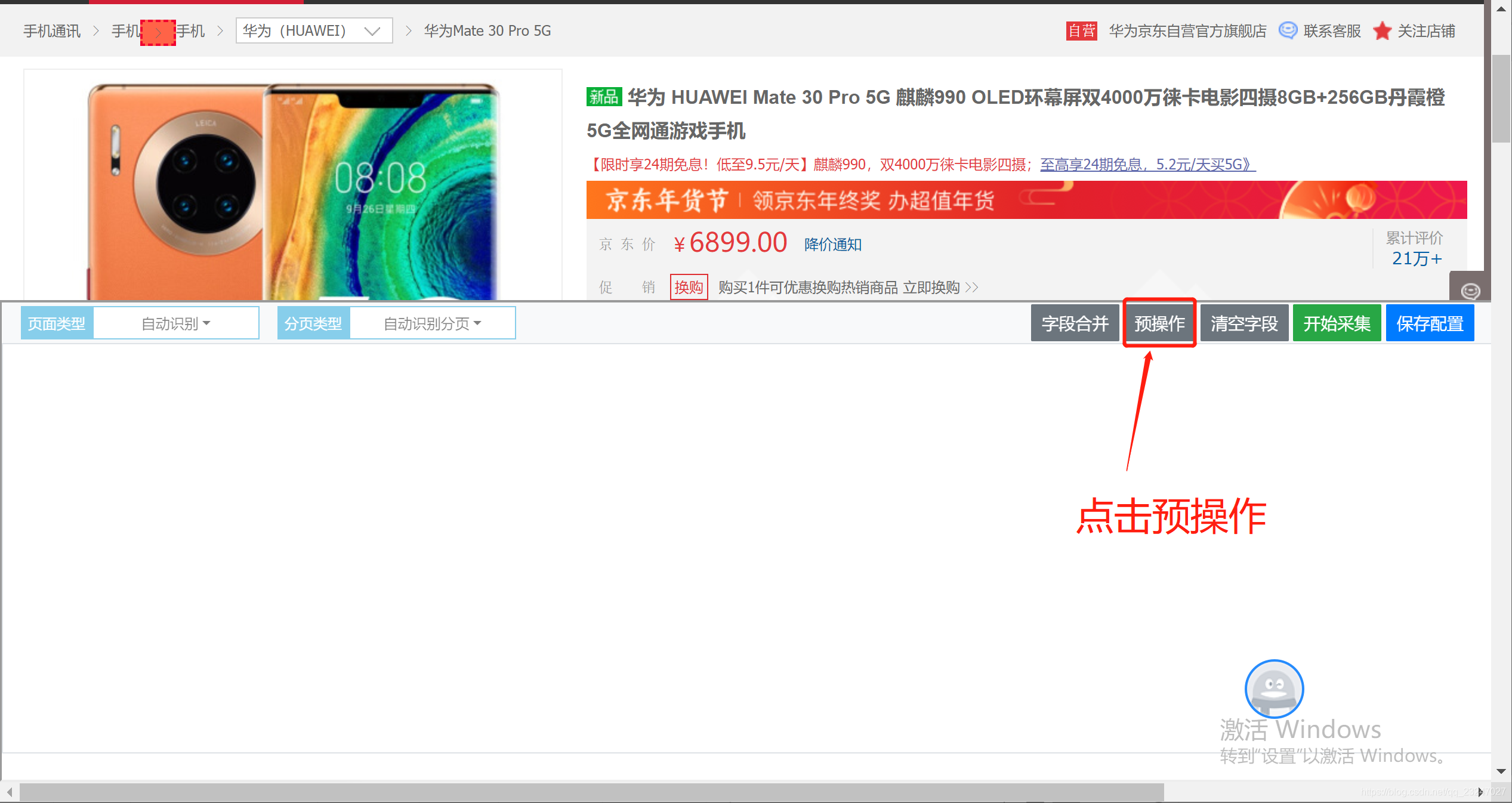This screenshot has width=1512, height=803.
Task: Click the 新品 green label
Action: point(604,97)
